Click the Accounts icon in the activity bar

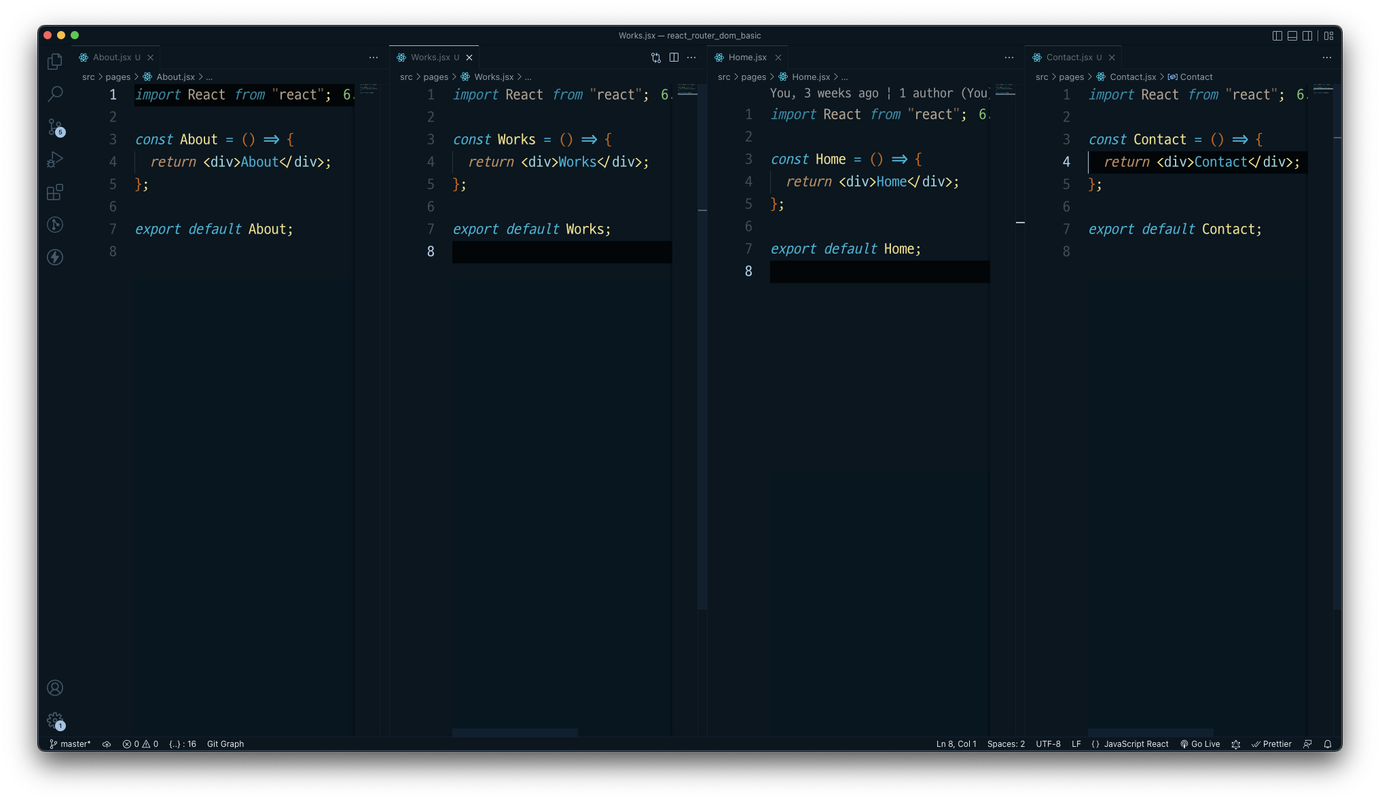point(55,687)
